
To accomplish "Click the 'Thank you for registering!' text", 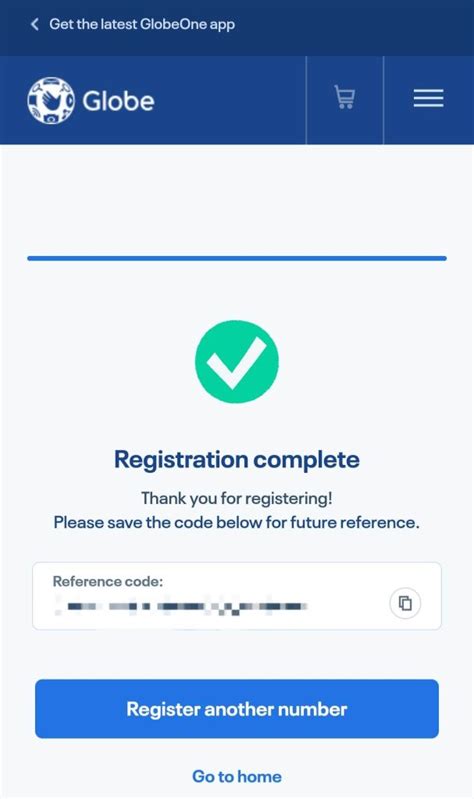I will [x=236, y=498].
